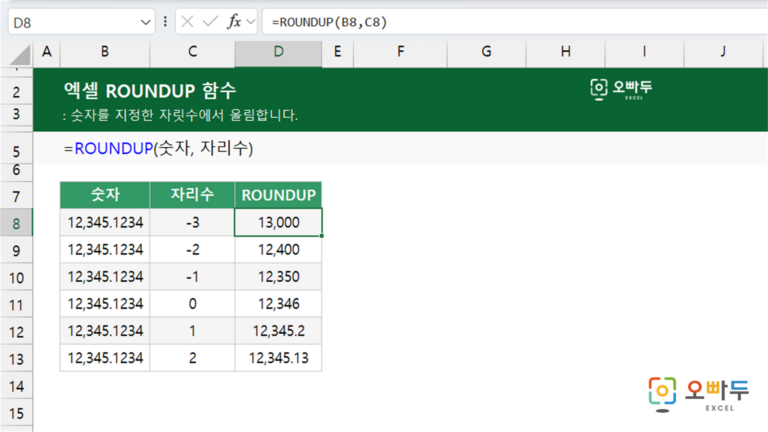Select column E header

(x=337, y=52)
